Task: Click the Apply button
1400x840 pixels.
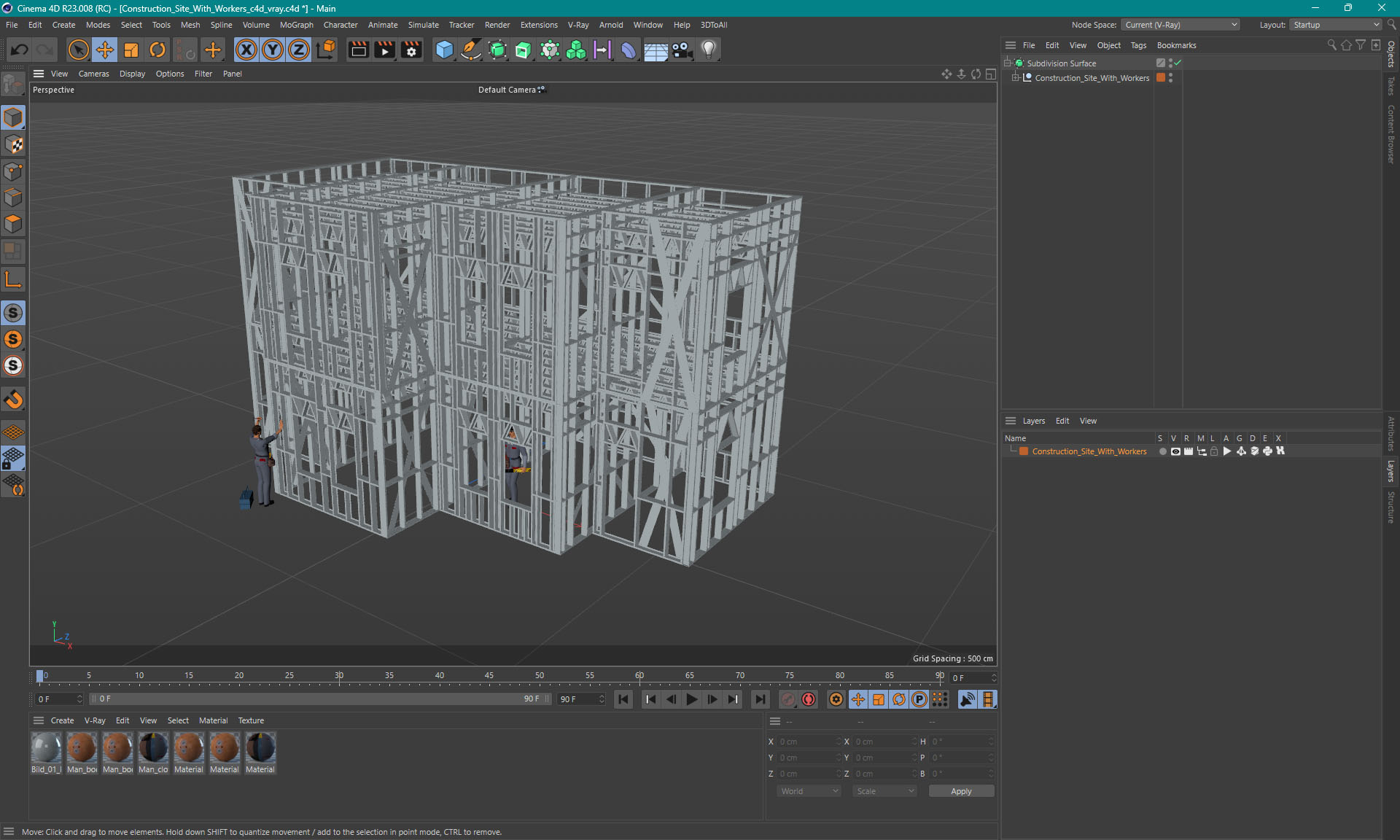Action: point(961,791)
